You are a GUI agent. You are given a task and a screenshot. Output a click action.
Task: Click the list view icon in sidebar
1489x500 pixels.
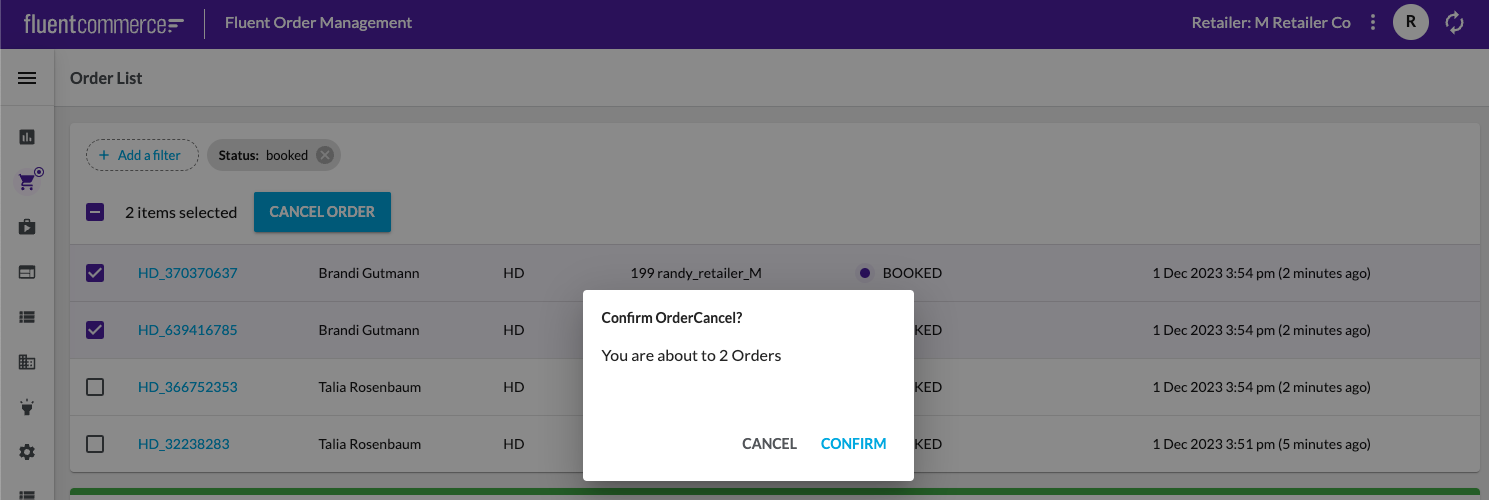point(27,317)
